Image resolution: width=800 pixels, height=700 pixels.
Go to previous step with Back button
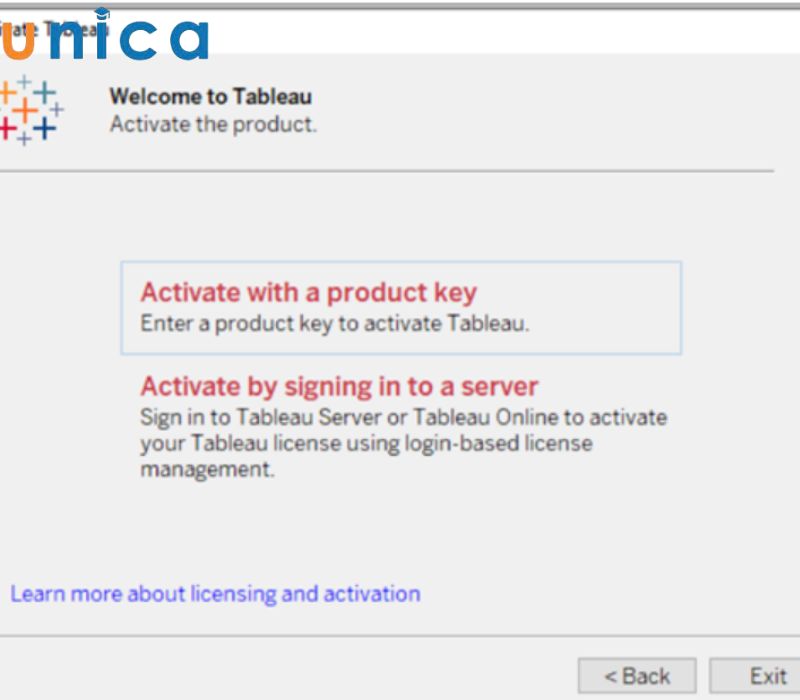tap(637, 676)
